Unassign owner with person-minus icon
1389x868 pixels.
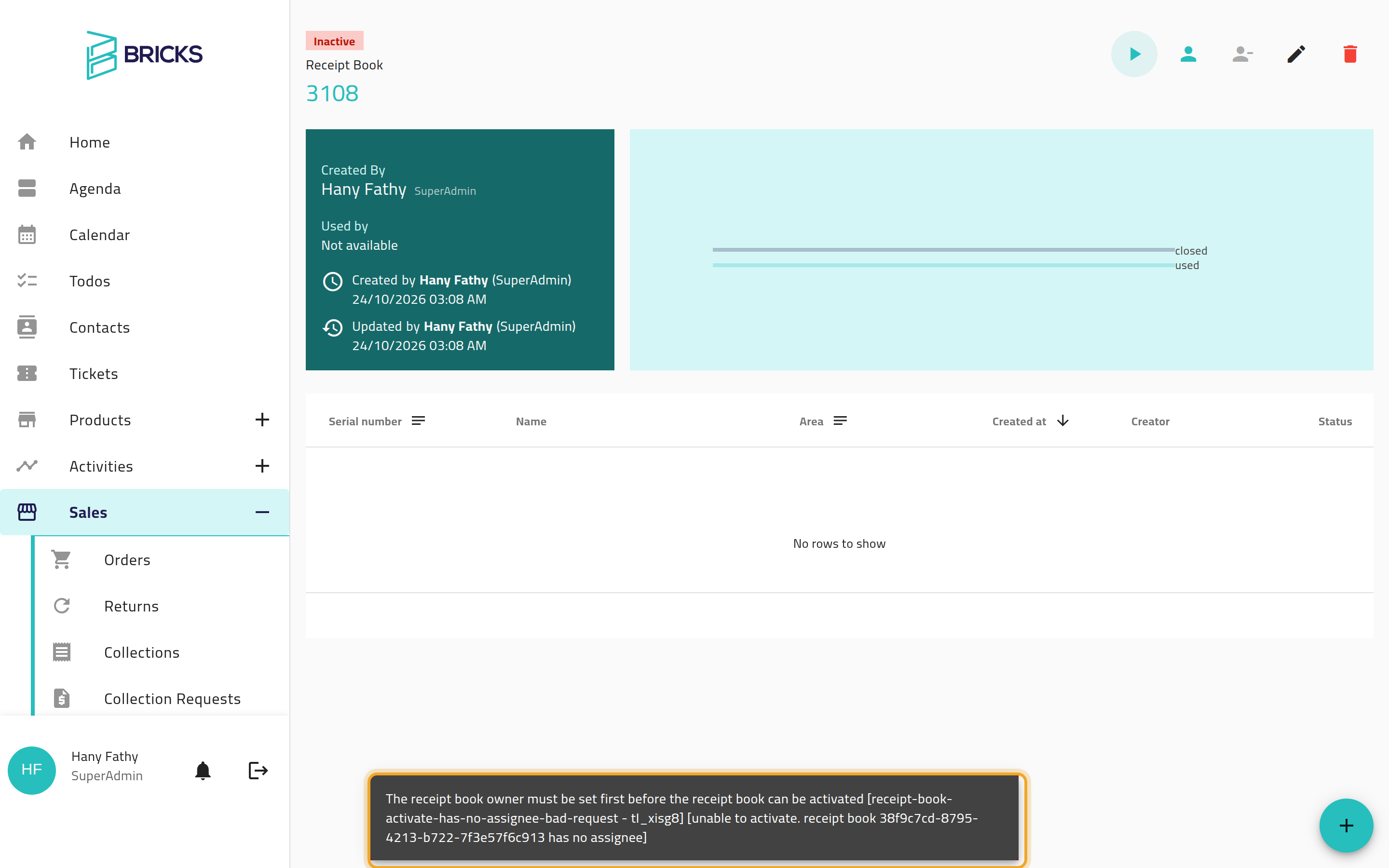coord(1242,54)
